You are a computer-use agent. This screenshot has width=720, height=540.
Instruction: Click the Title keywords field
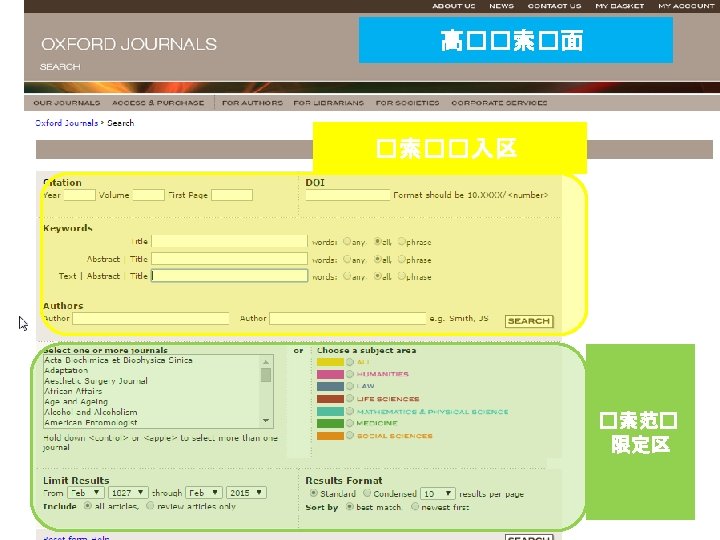(229, 241)
